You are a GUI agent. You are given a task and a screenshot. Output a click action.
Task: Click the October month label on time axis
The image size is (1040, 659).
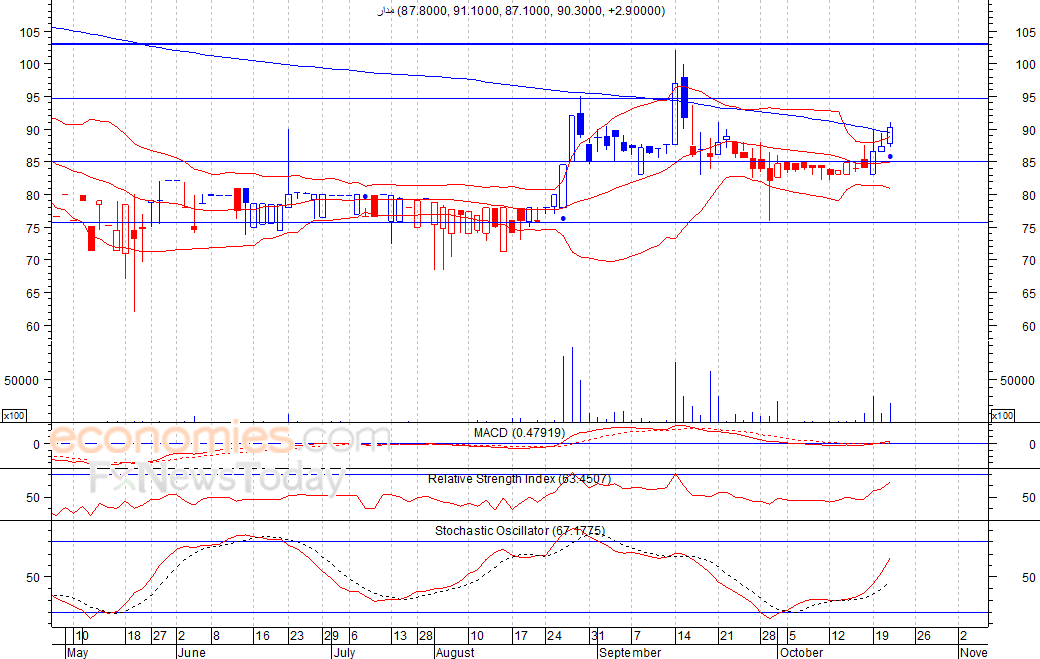pos(801,652)
